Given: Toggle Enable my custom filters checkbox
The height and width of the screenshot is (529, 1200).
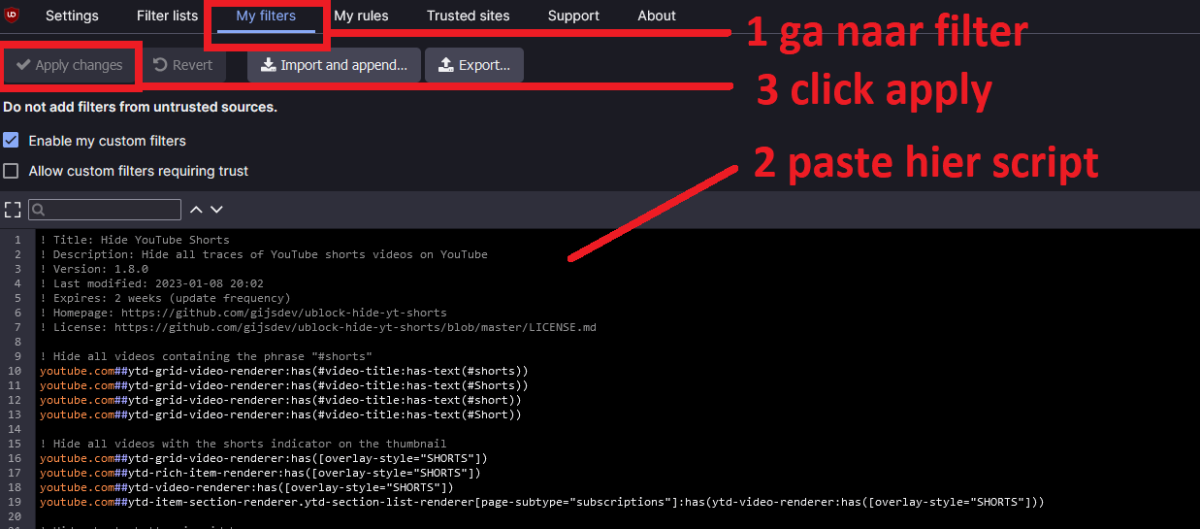Looking at the screenshot, I should 11,141.
